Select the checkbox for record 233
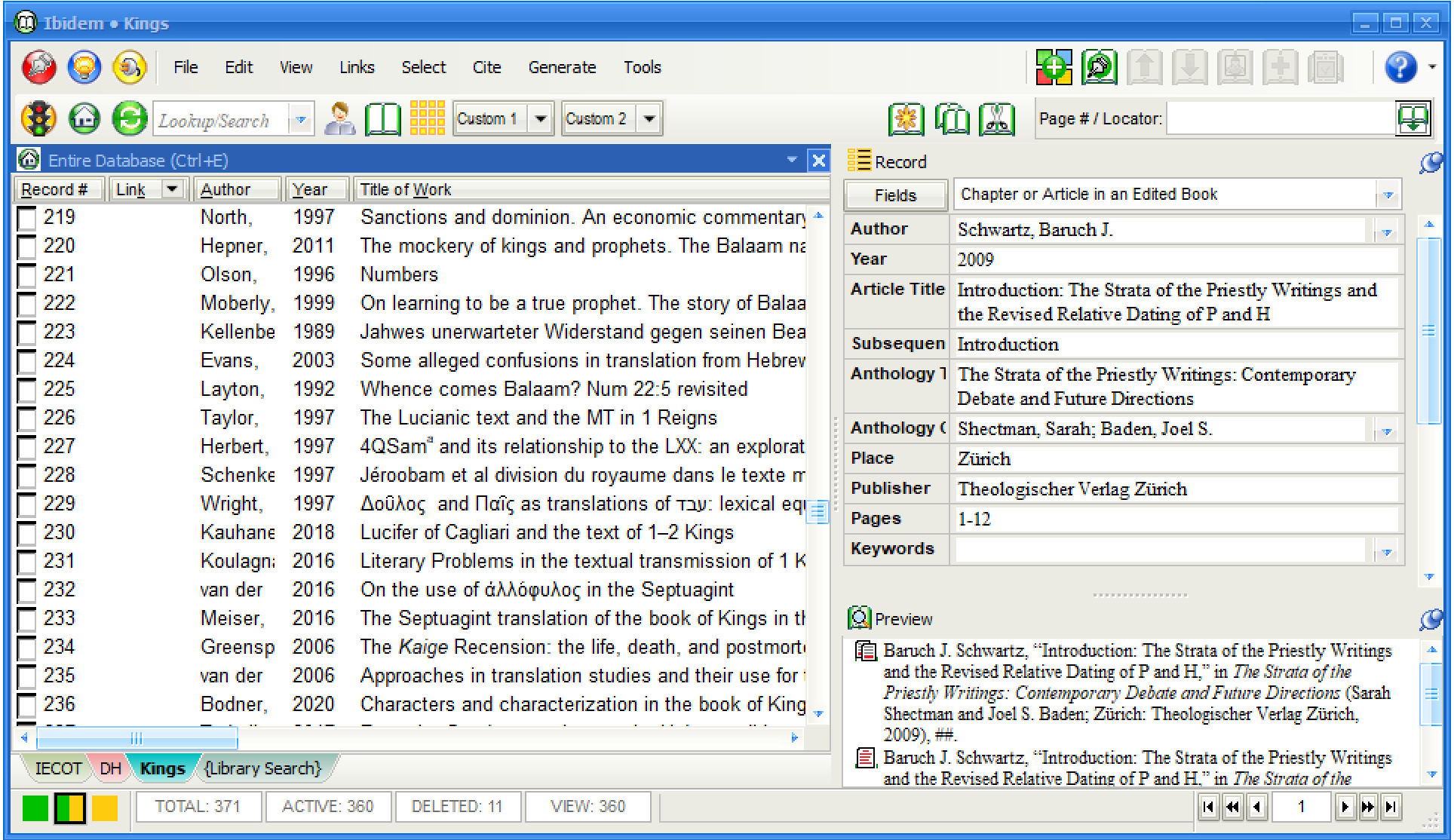The height and width of the screenshot is (840, 1454). [27, 620]
